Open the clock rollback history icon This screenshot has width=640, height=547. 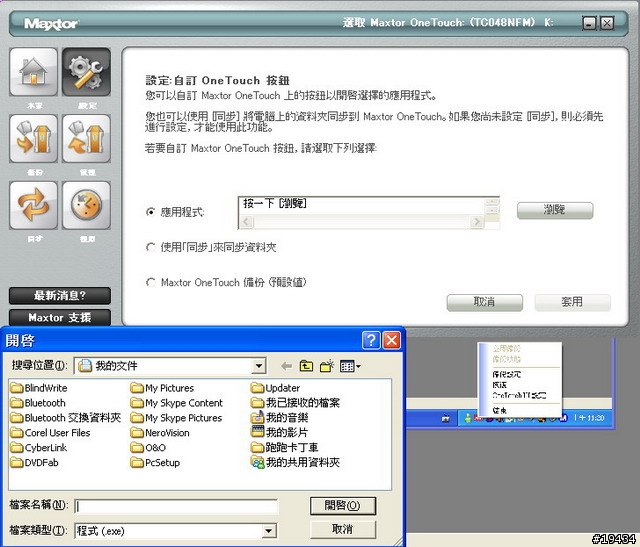tap(86, 205)
